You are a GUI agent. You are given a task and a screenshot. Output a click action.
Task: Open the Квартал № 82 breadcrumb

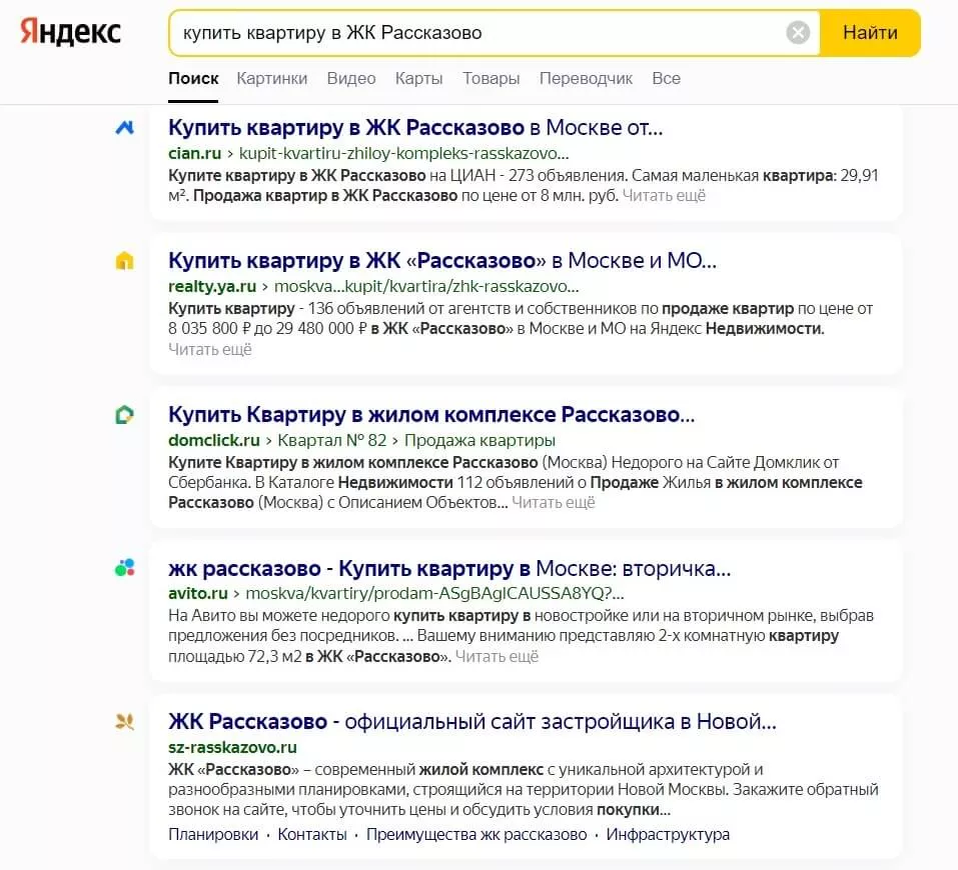(x=332, y=440)
